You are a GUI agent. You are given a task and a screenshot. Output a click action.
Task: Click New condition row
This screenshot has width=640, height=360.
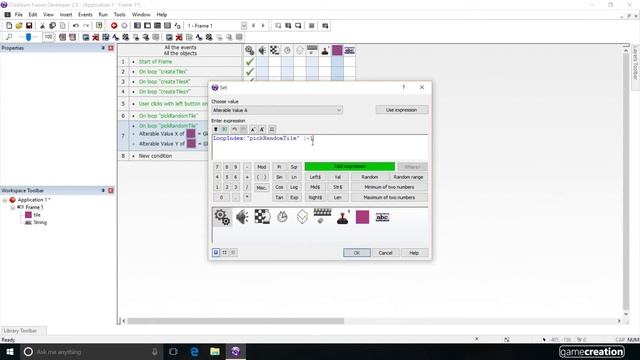coord(155,156)
